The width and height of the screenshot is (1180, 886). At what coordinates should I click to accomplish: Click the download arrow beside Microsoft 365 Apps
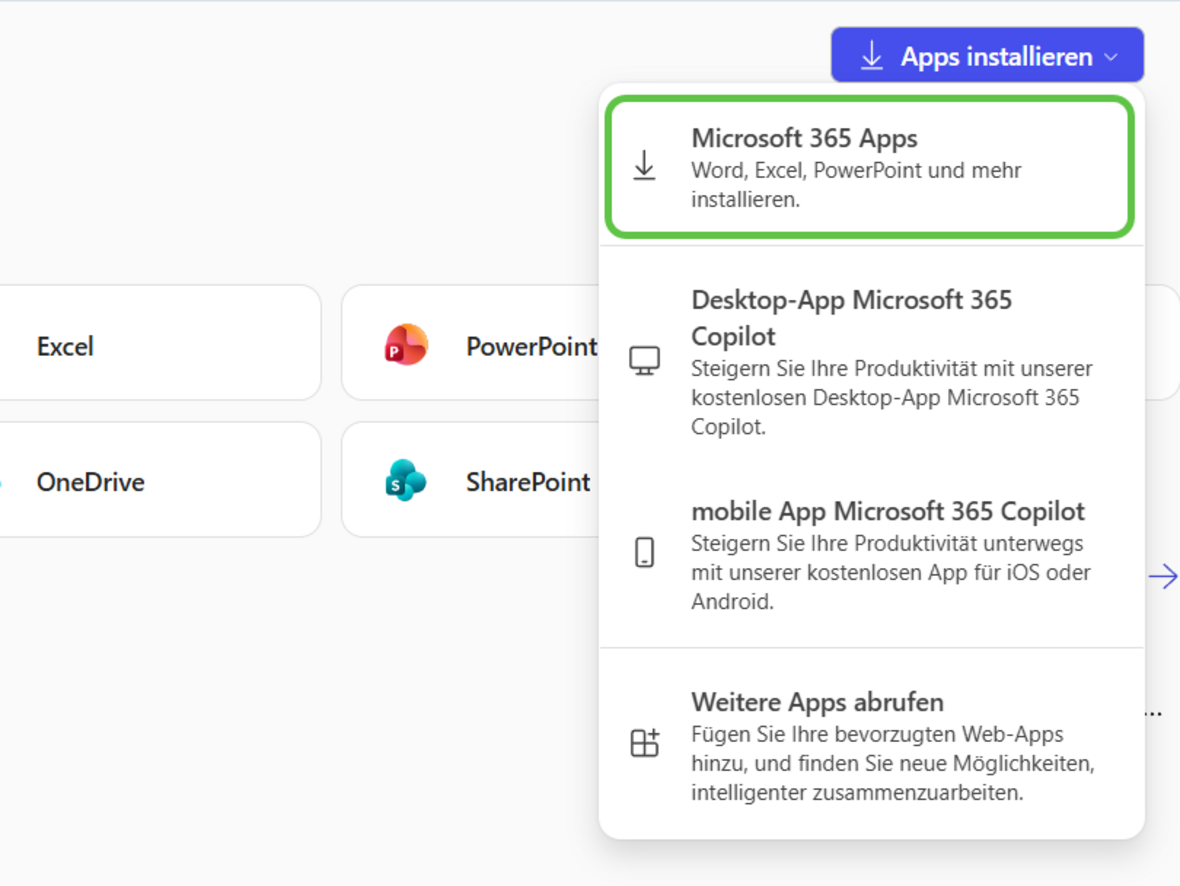coord(645,166)
